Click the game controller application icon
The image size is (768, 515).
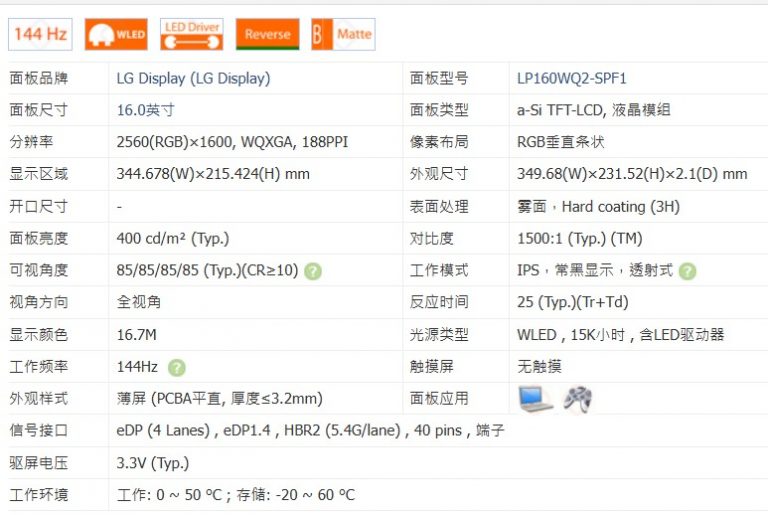pyautogui.click(x=577, y=399)
